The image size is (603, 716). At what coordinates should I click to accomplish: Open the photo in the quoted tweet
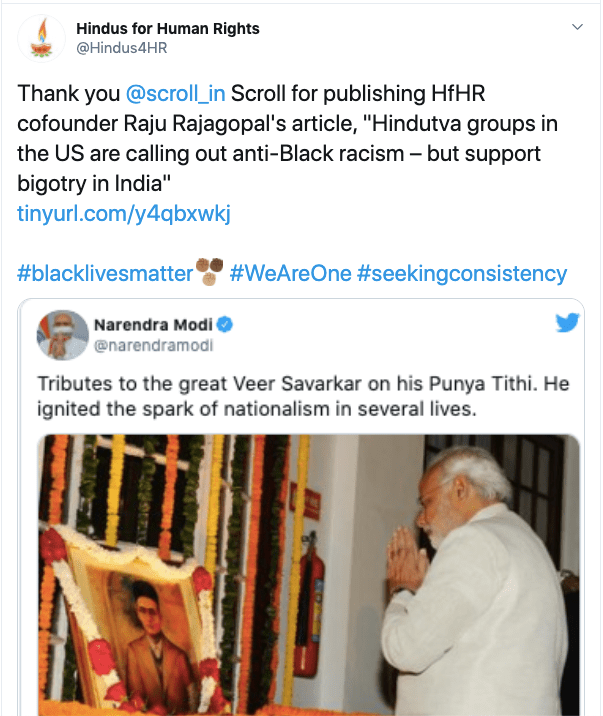click(309, 575)
